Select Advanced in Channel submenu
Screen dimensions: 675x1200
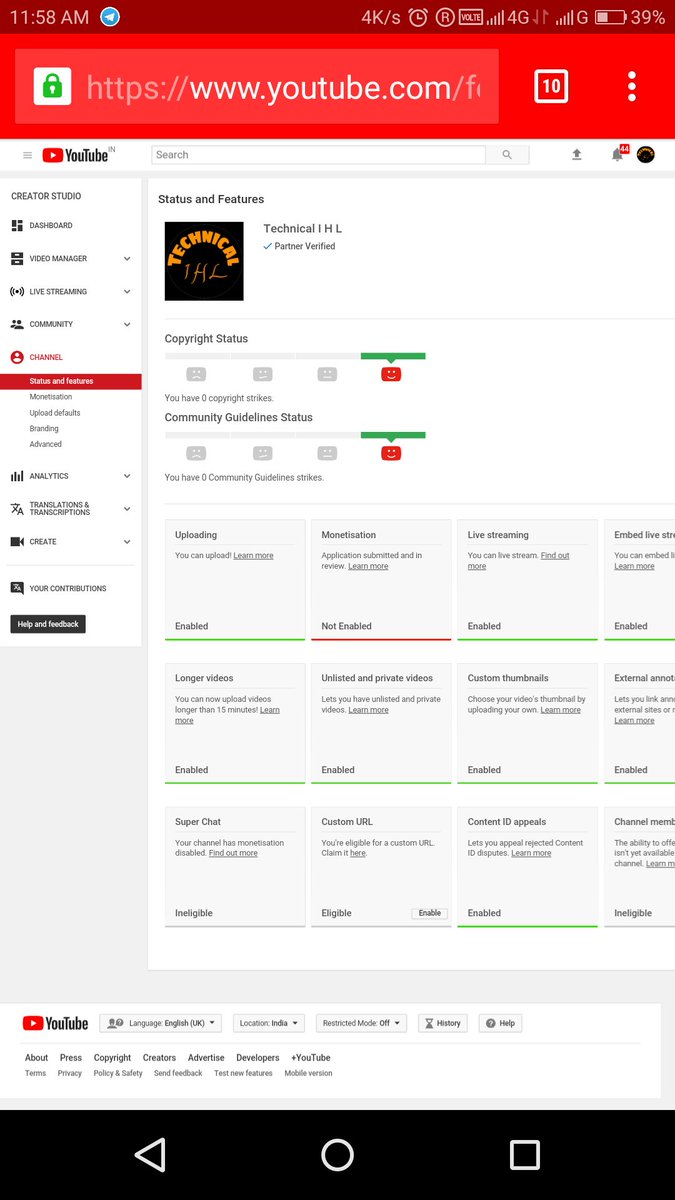(45, 444)
